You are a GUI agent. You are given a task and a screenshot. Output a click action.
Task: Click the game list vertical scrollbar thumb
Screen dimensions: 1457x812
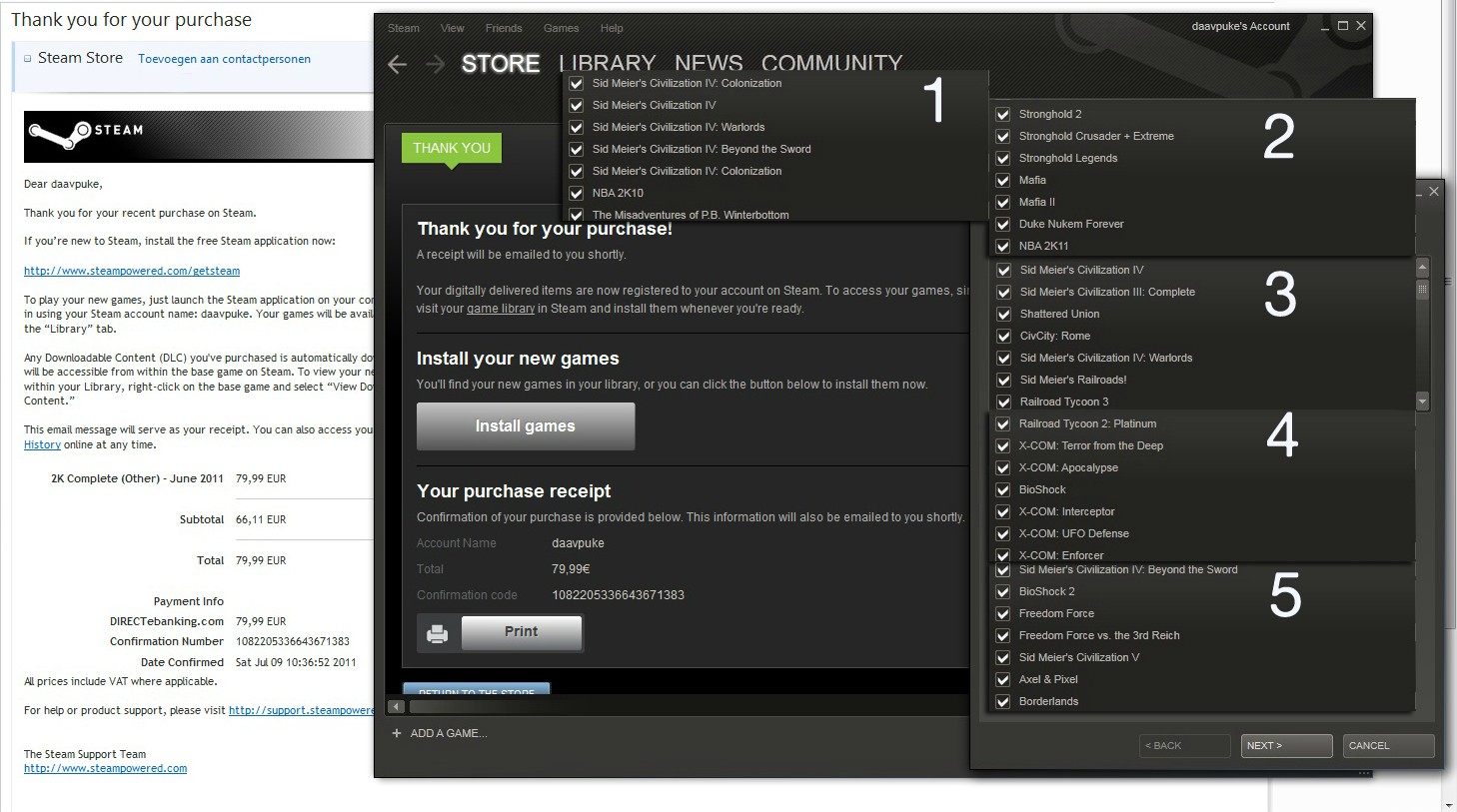click(x=1422, y=290)
